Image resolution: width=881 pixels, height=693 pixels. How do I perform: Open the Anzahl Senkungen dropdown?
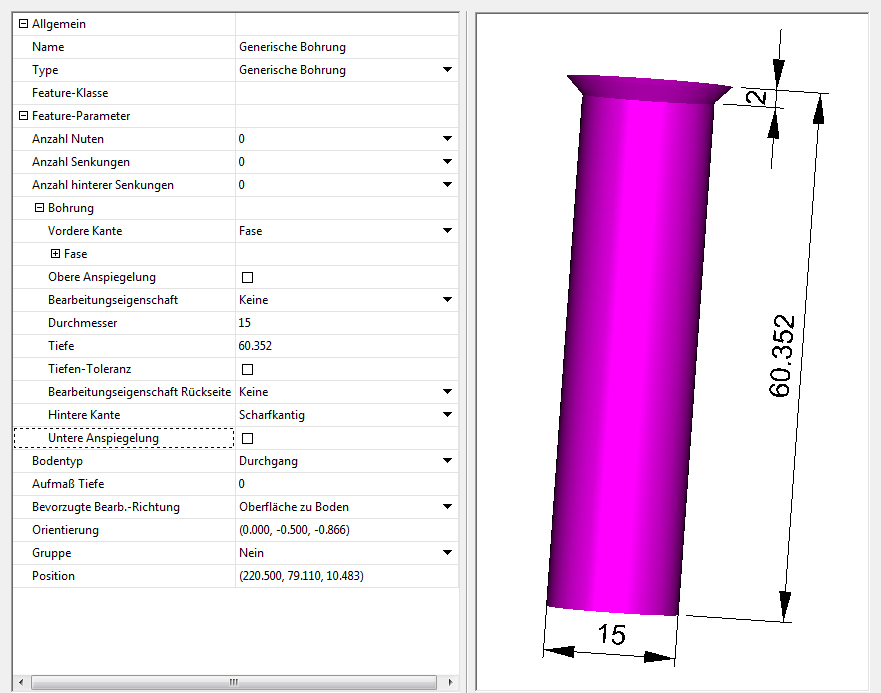pyautogui.click(x=447, y=162)
